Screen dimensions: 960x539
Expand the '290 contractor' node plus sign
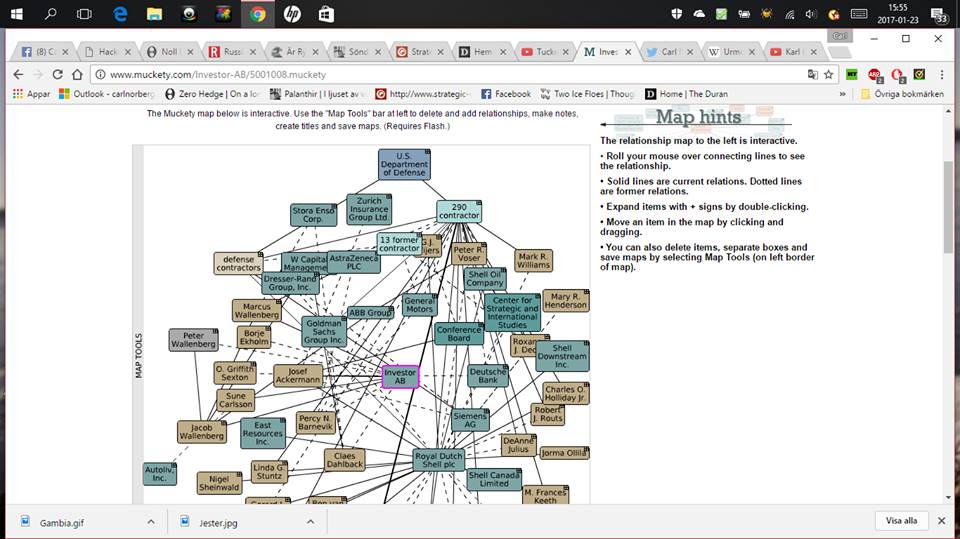(x=478, y=204)
